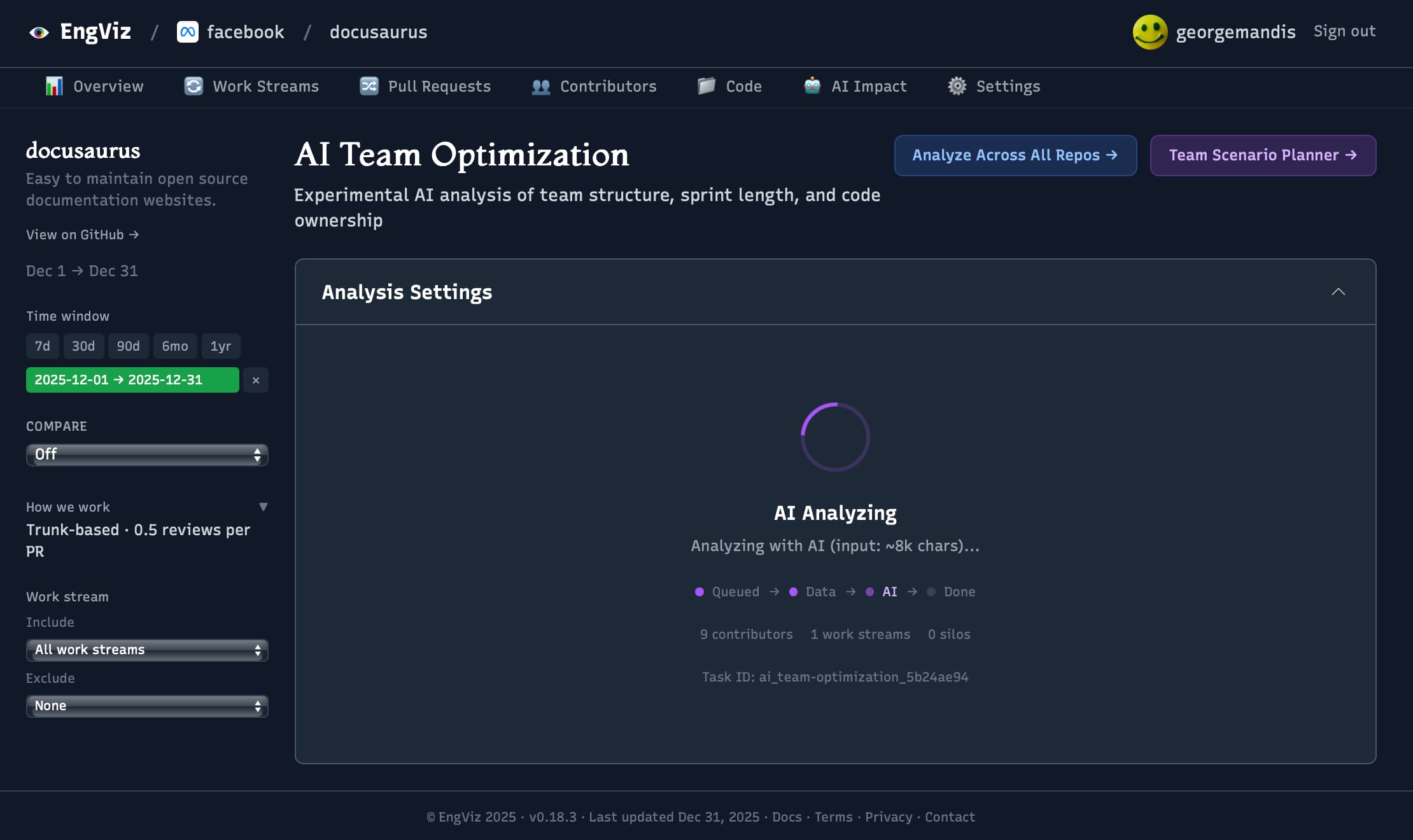This screenshot has height=840, width=1413.
Task: Click the georgemandis username
Action: click(x=1235, y=32)
